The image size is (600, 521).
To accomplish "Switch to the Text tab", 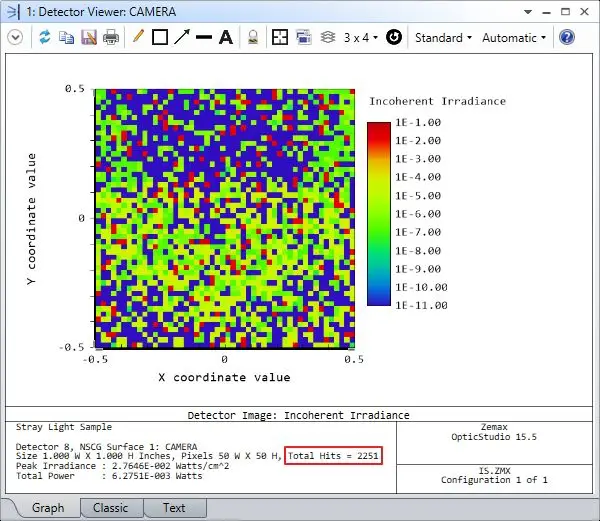I will pos(173,508).
